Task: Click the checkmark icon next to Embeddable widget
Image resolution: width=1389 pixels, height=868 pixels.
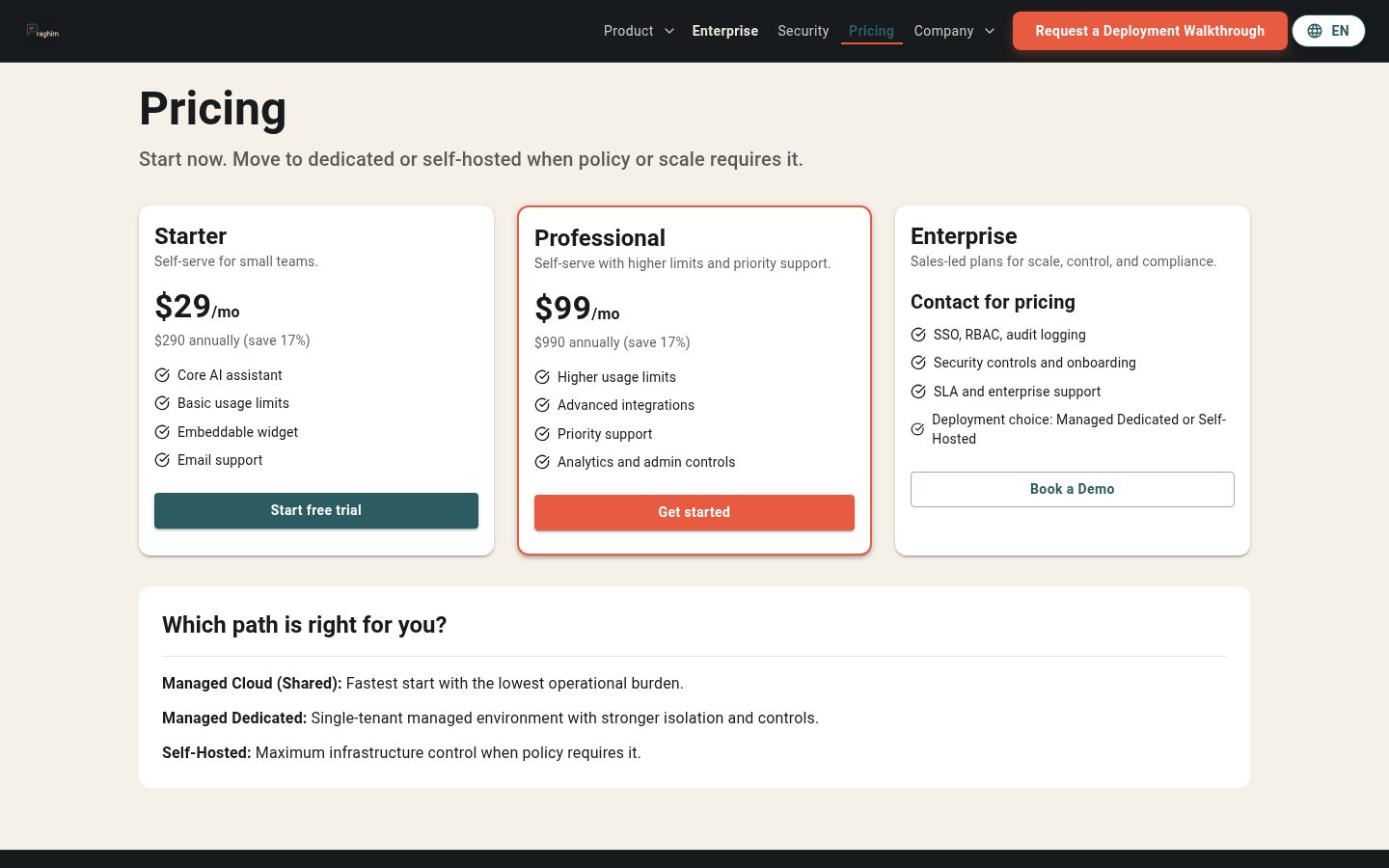Action: pos(162,432)
